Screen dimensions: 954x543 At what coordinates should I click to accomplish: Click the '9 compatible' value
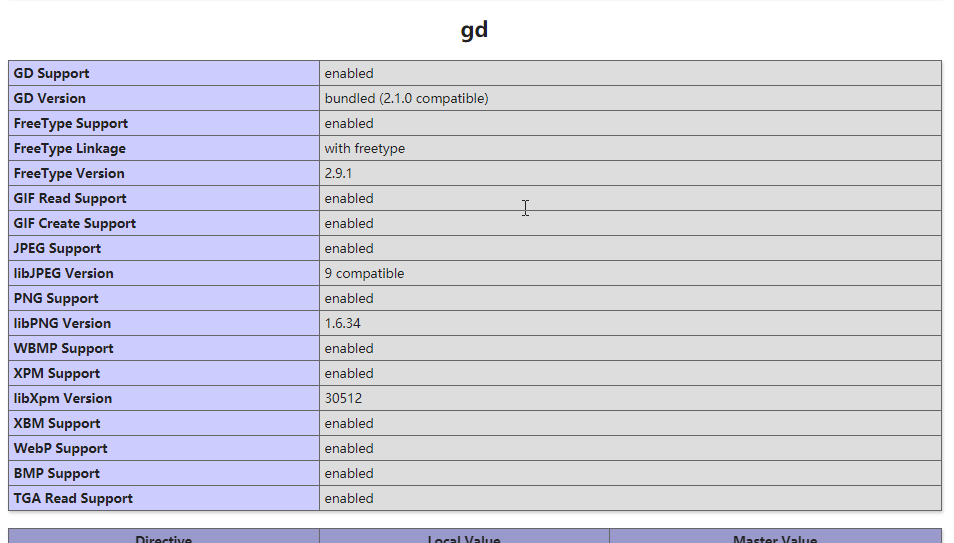[364, 273]
